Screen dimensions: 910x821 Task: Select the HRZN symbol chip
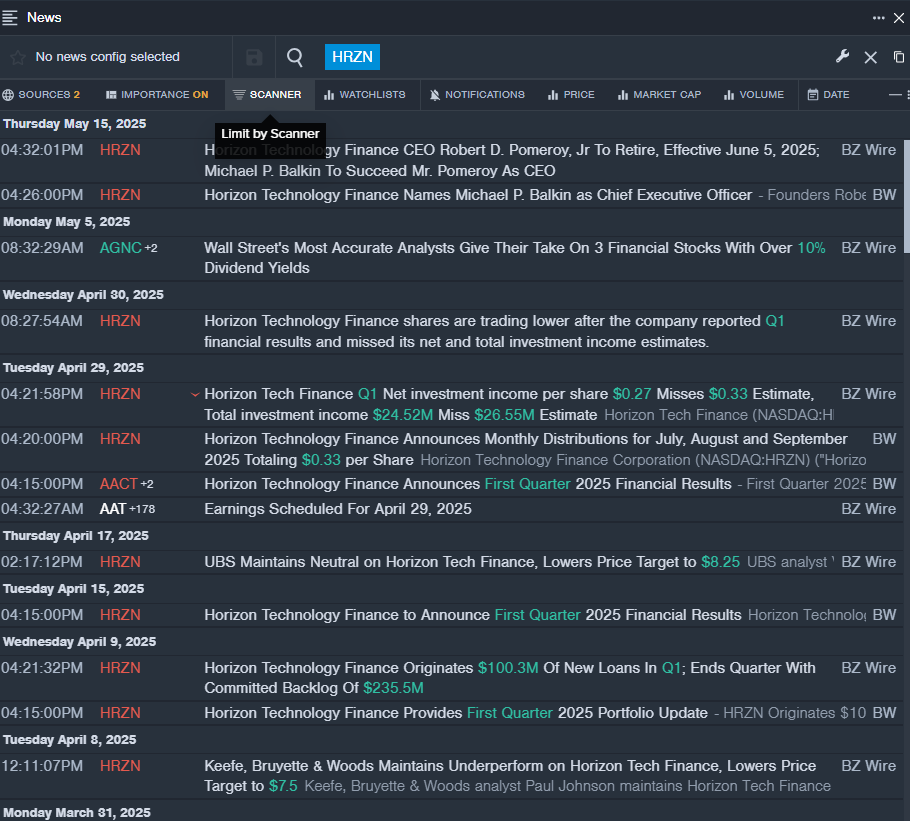coord(352,57)
